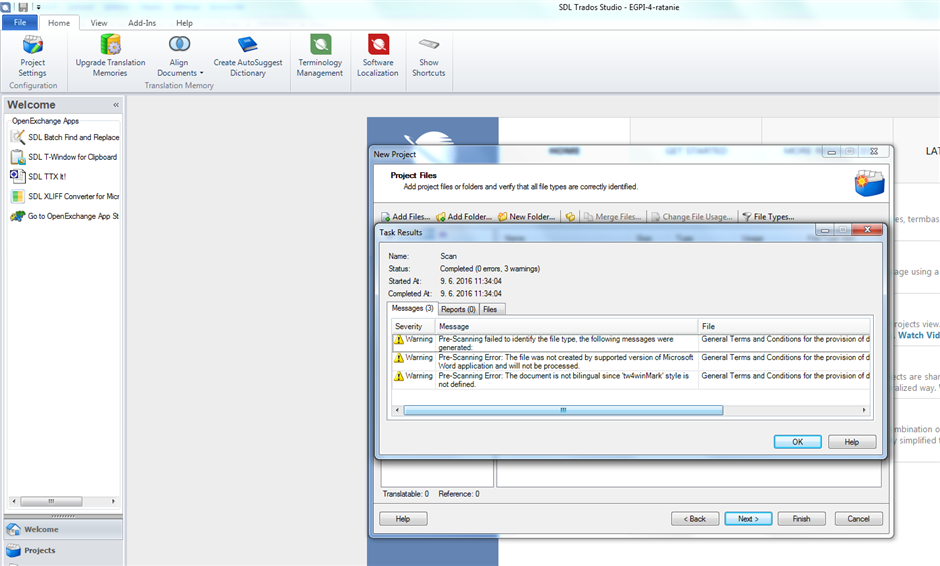Image resolution: width=940 pixels, height=566 pixels.
Task: Select Projects view in navigation pane
Action: (63, 550)
